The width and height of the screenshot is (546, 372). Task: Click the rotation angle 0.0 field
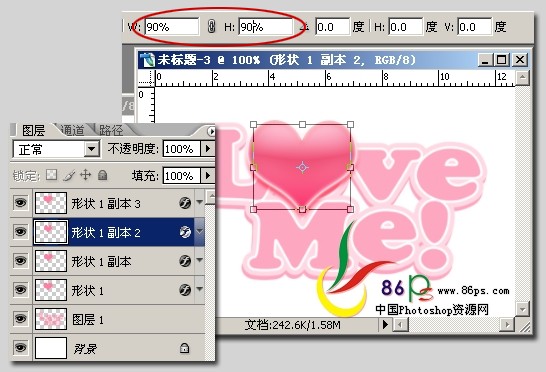coord(333,27)
